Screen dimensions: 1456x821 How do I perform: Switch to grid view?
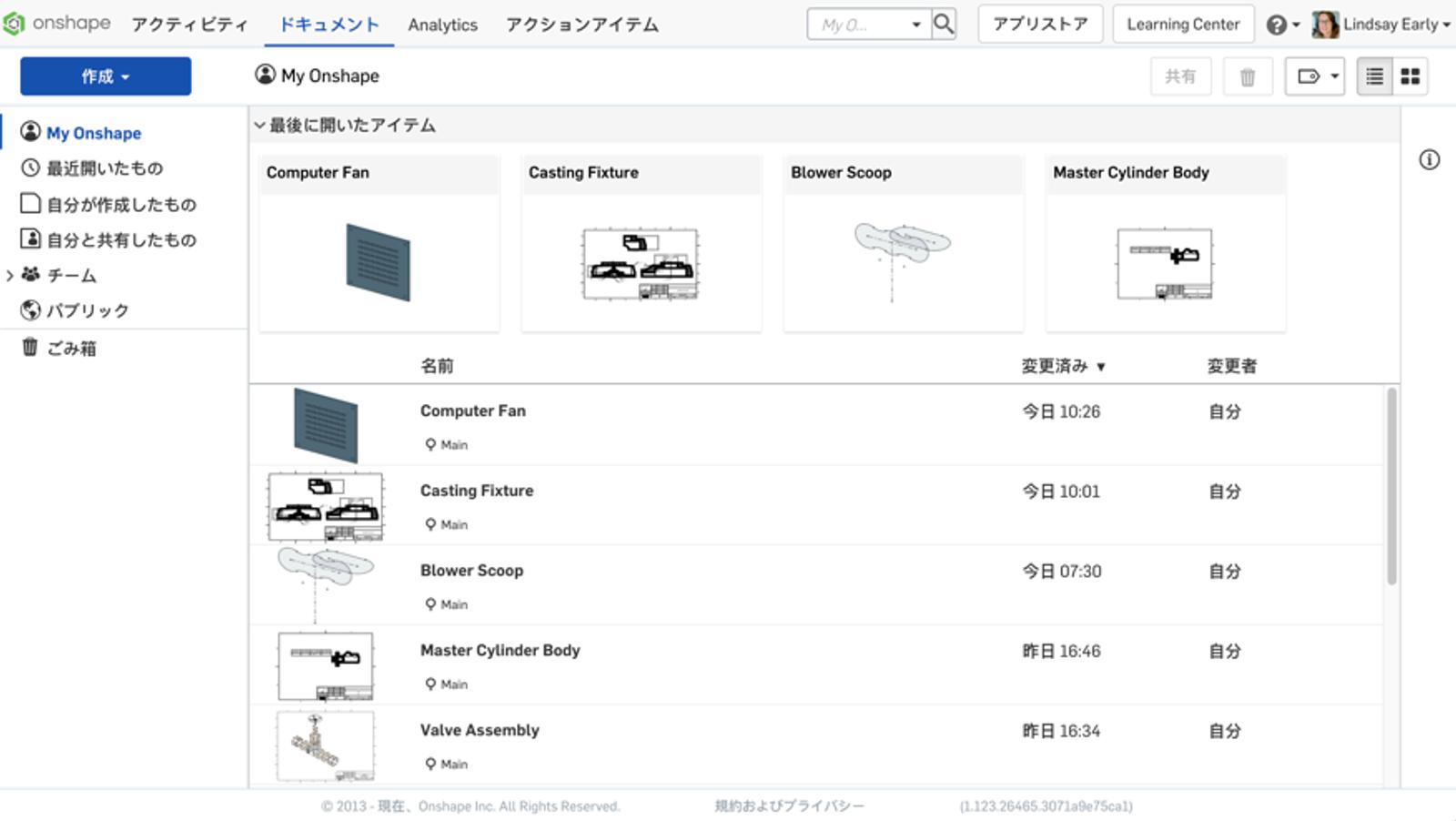(x=1410, y=76)
